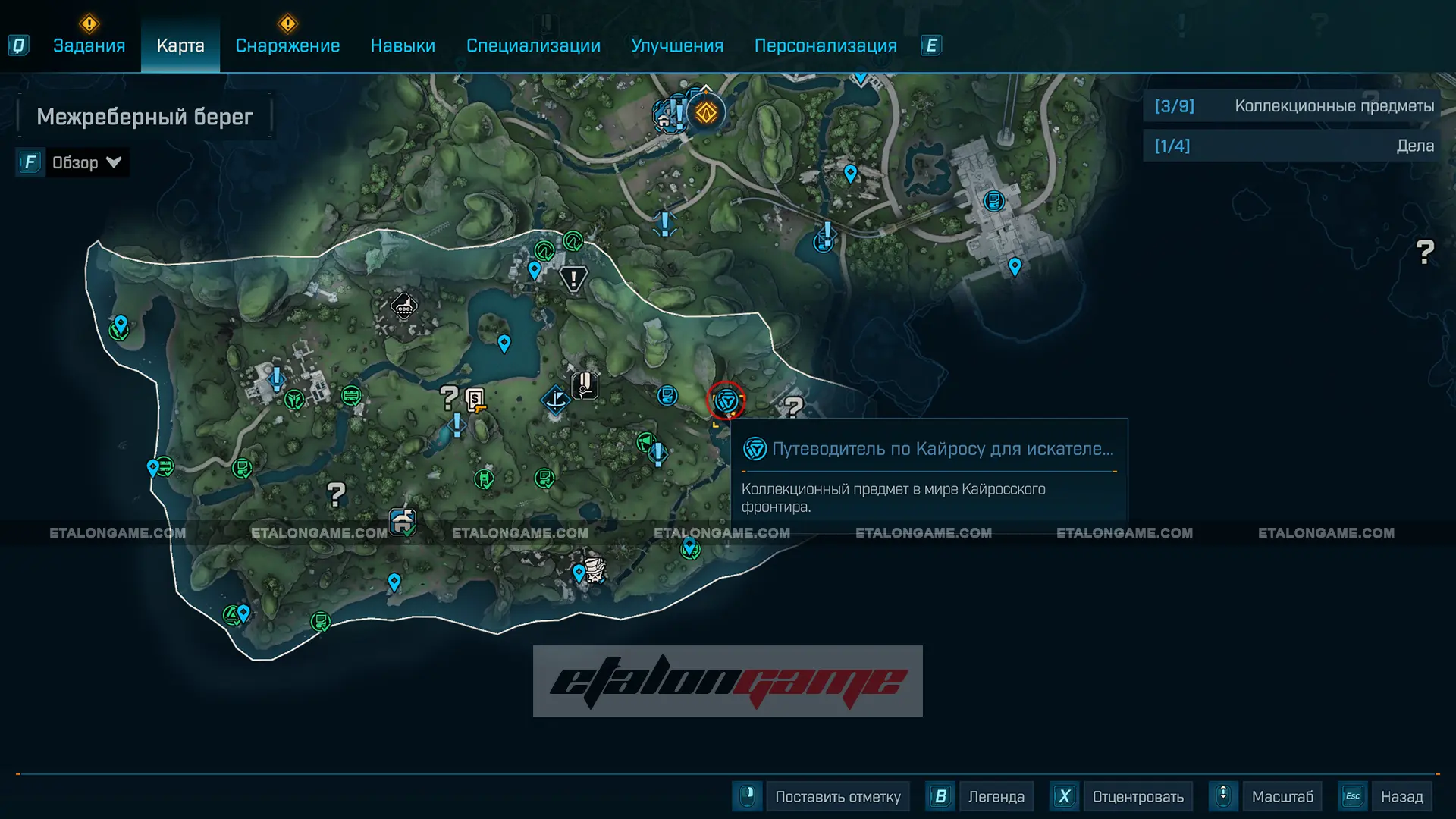
Task: Click the Масштаб zoom control
Action: pos(1282,796)
